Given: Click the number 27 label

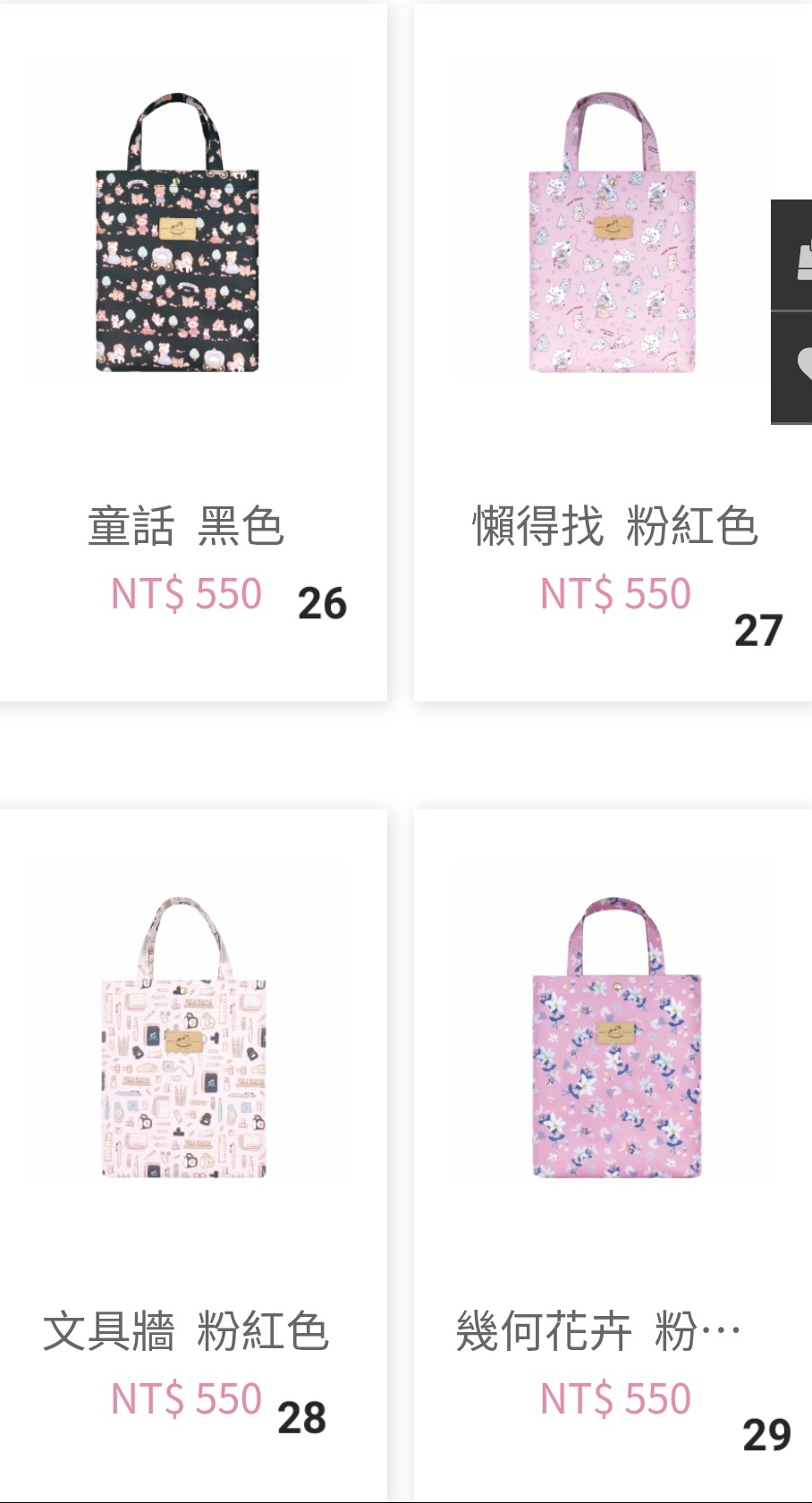Looking at the screenshot, I should [758, 631].
